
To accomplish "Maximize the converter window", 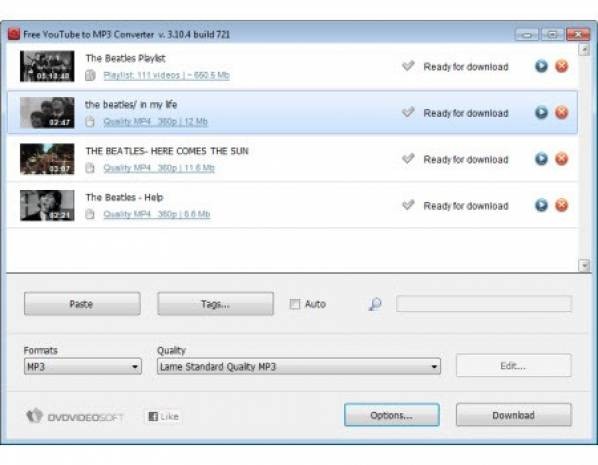I will click(552, 34).
